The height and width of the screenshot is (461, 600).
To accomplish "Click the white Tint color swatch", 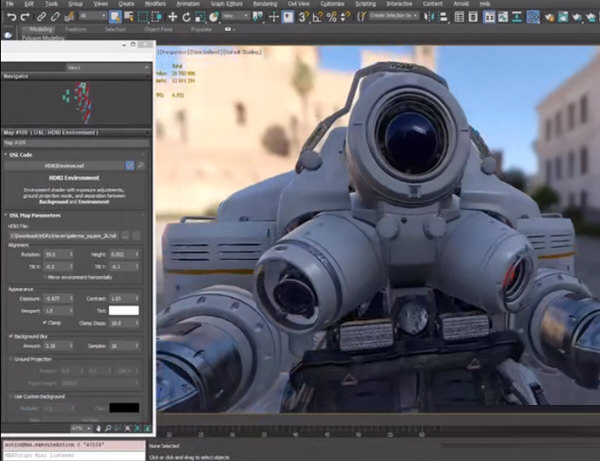I will point(124,310).
